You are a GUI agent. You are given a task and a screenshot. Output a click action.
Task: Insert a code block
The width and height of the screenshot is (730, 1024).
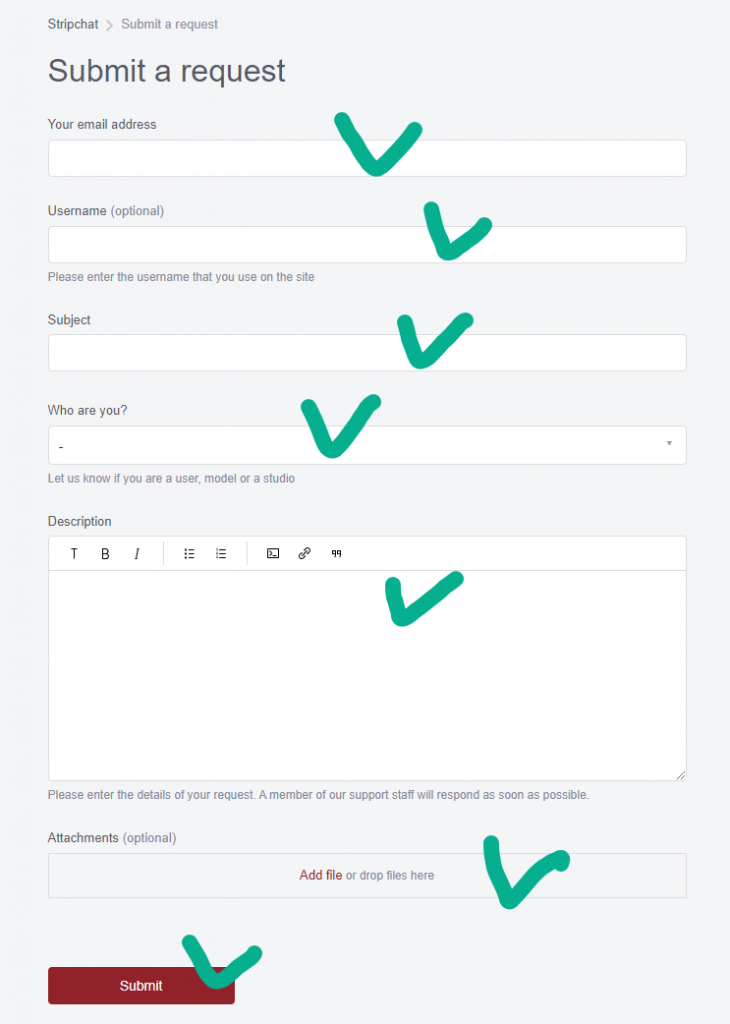tap(273, 554)
